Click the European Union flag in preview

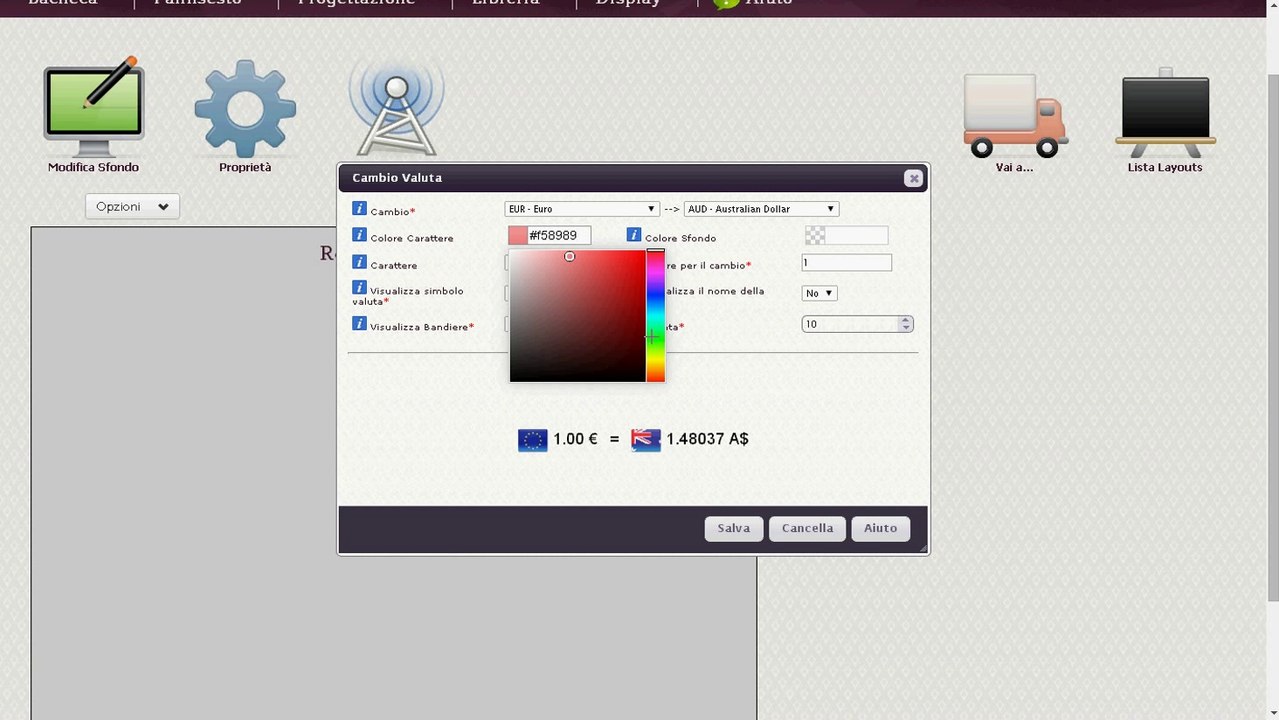533,440
